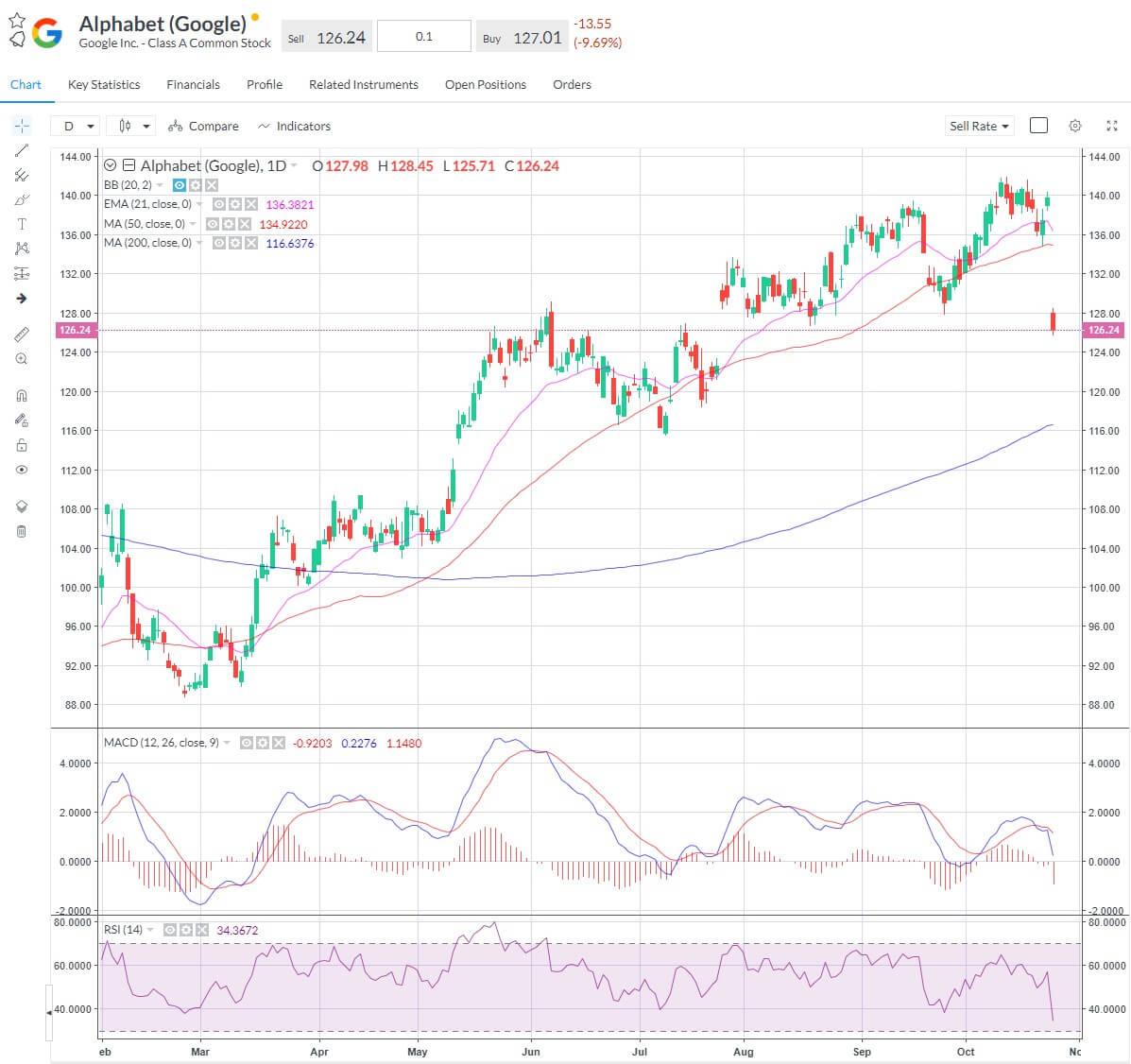Toggle magnet mode in drawing toolbar
This screenshot has width=1131, height=1064.
22,395
